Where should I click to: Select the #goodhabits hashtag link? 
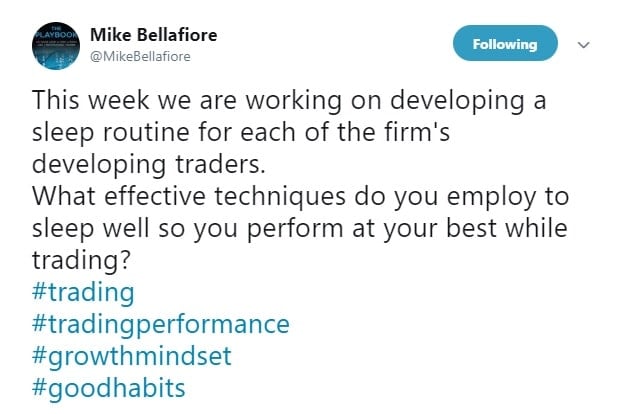(x=108, y=388)
